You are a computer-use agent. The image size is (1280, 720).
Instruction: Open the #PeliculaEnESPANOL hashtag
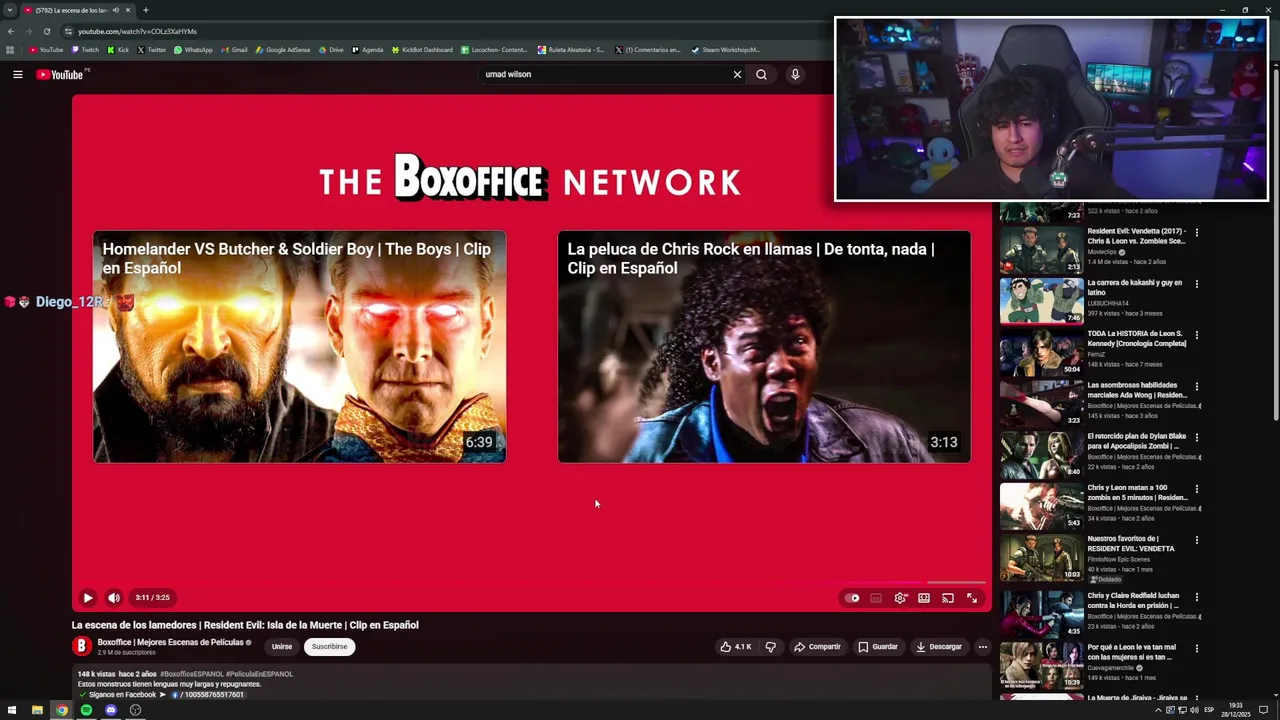tap(259, 674)
